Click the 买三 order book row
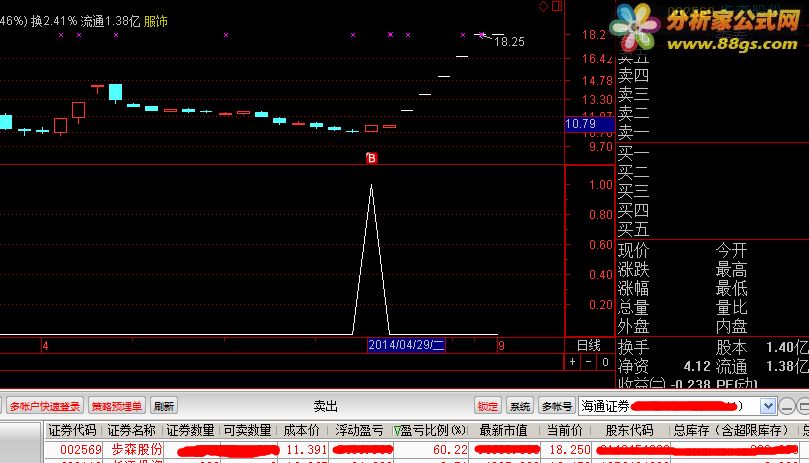Screen dimensions: 809x463 point(633,191)
